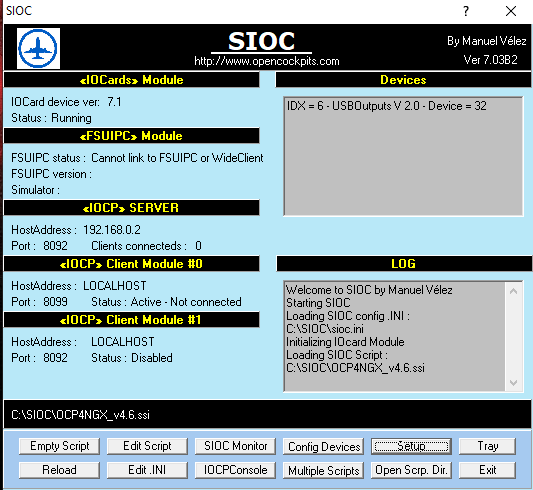This screenshot has width=533, height=490.
Task: Click 'Status : Disabled' text
Action: [132, 358]
